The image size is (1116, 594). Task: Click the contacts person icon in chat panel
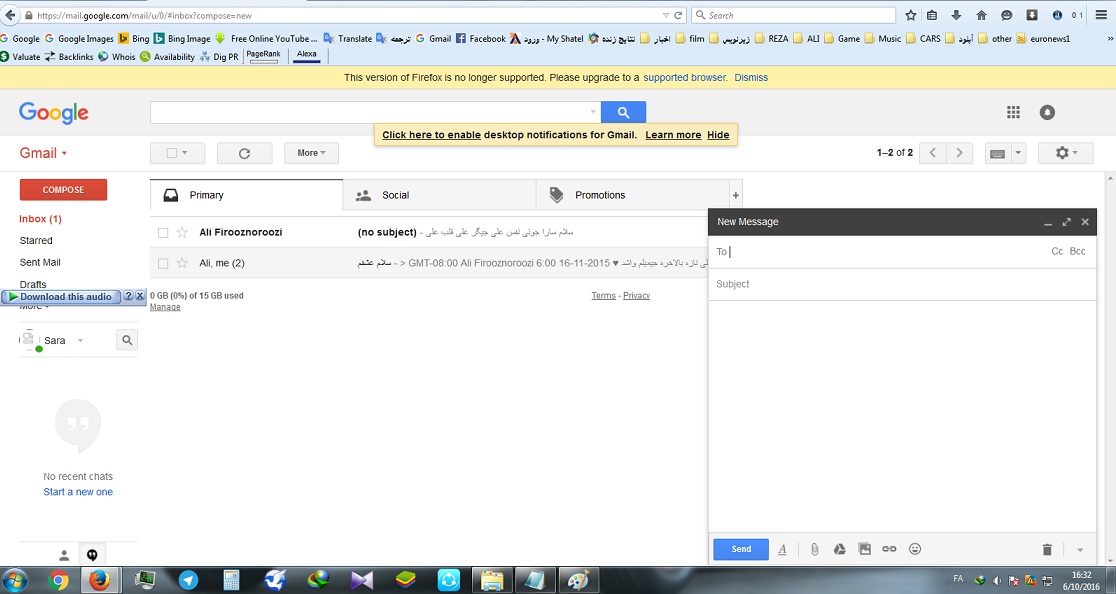64,555
